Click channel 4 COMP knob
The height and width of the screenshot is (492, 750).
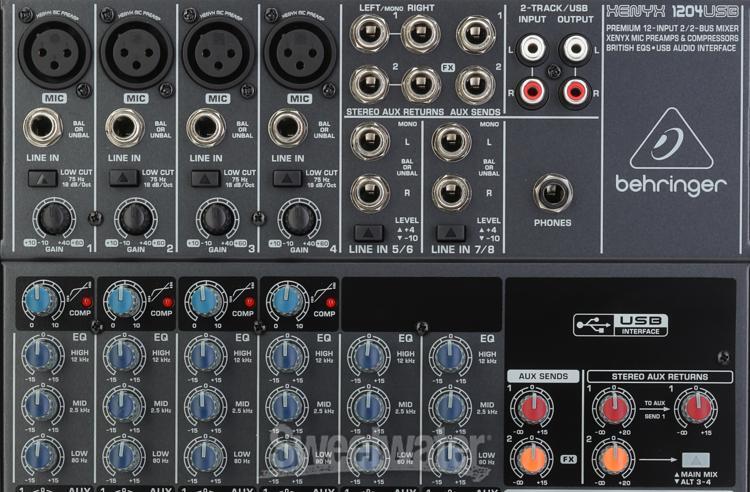click(x=287, y=301)
